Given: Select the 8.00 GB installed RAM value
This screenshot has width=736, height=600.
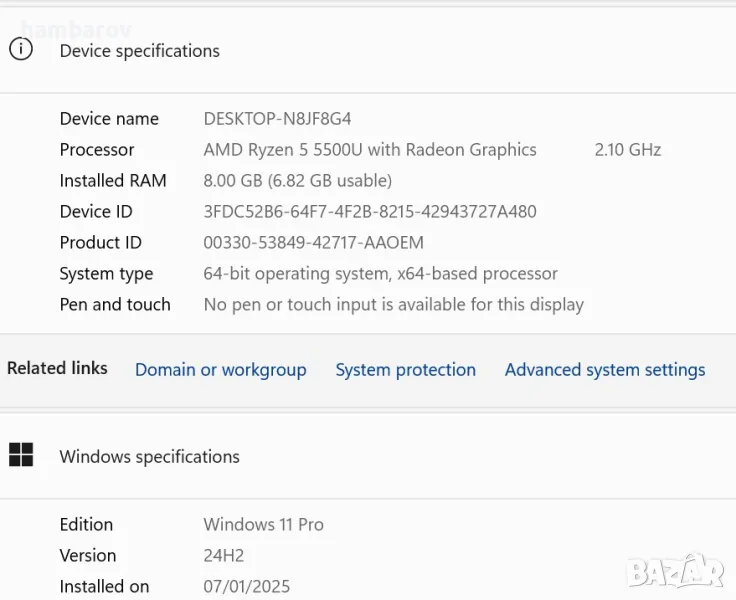Looking at the screenshot, I should click(x=297, y=181).
